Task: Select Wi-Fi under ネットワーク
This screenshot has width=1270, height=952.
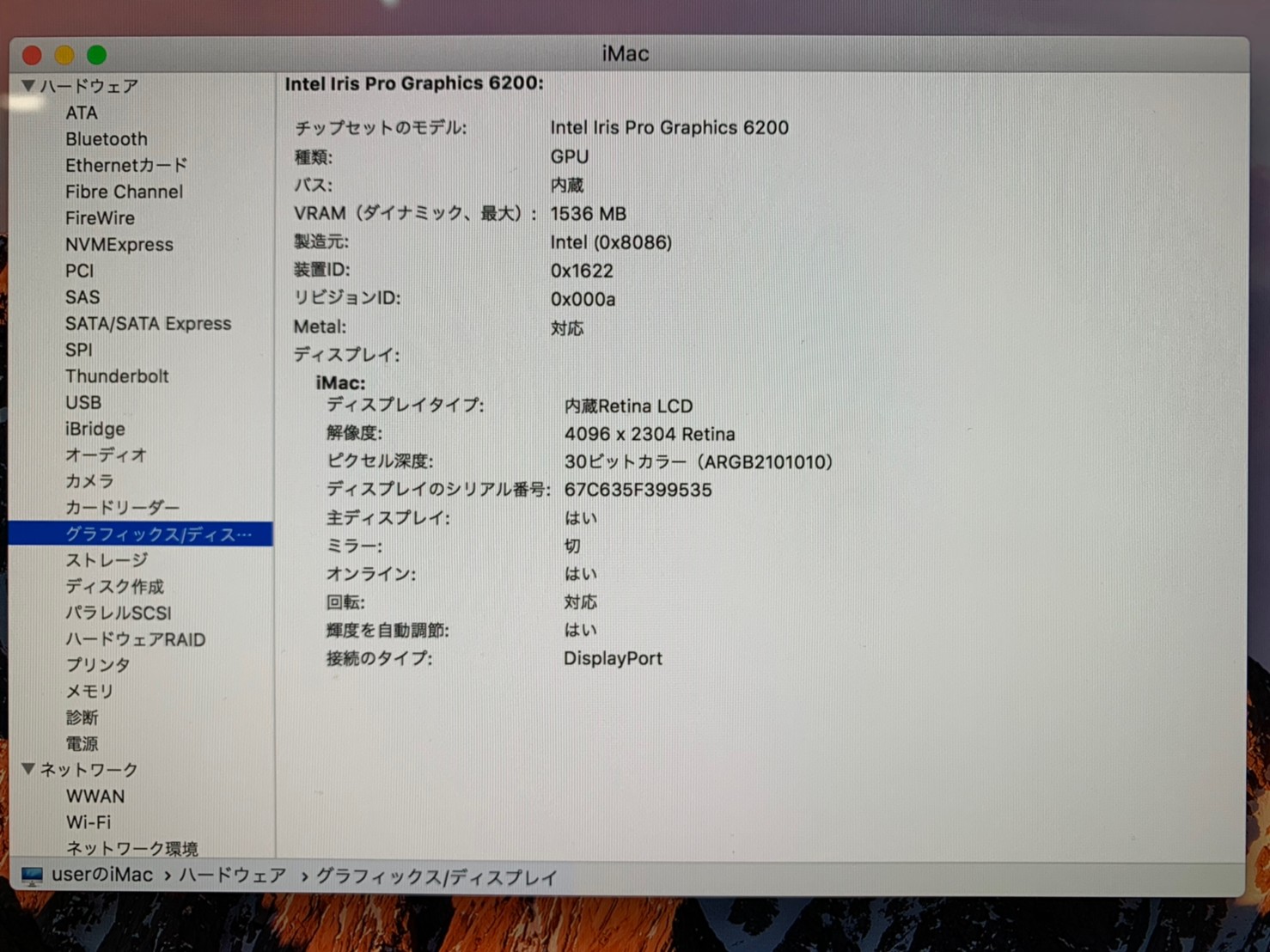Action: pos(89,822)
